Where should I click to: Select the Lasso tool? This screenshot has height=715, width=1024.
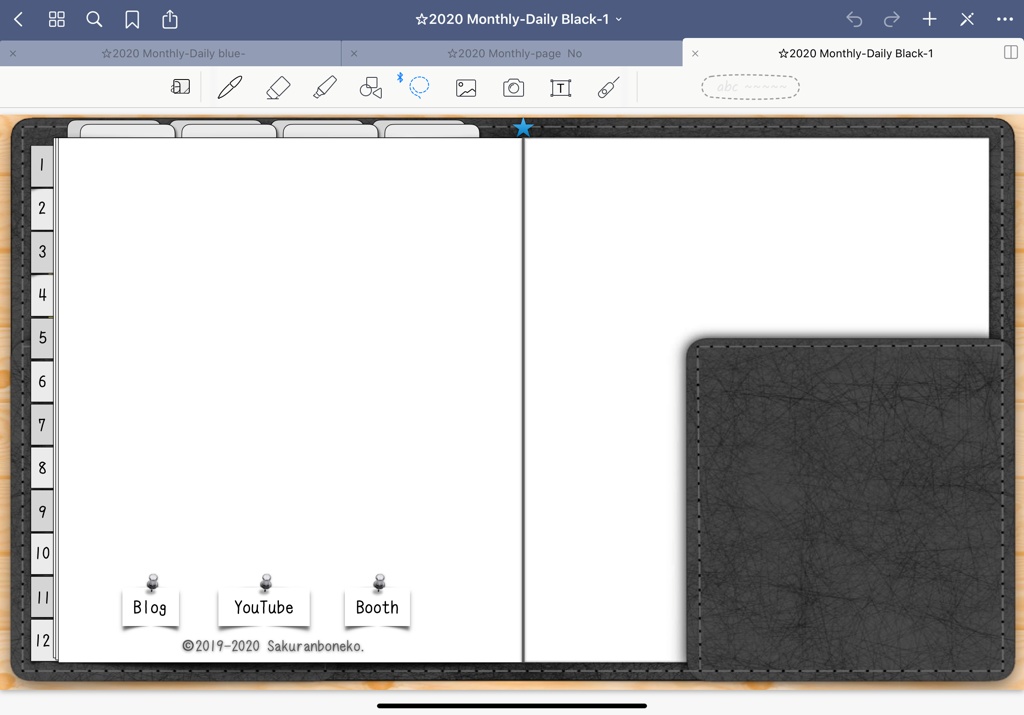point(419,87)
